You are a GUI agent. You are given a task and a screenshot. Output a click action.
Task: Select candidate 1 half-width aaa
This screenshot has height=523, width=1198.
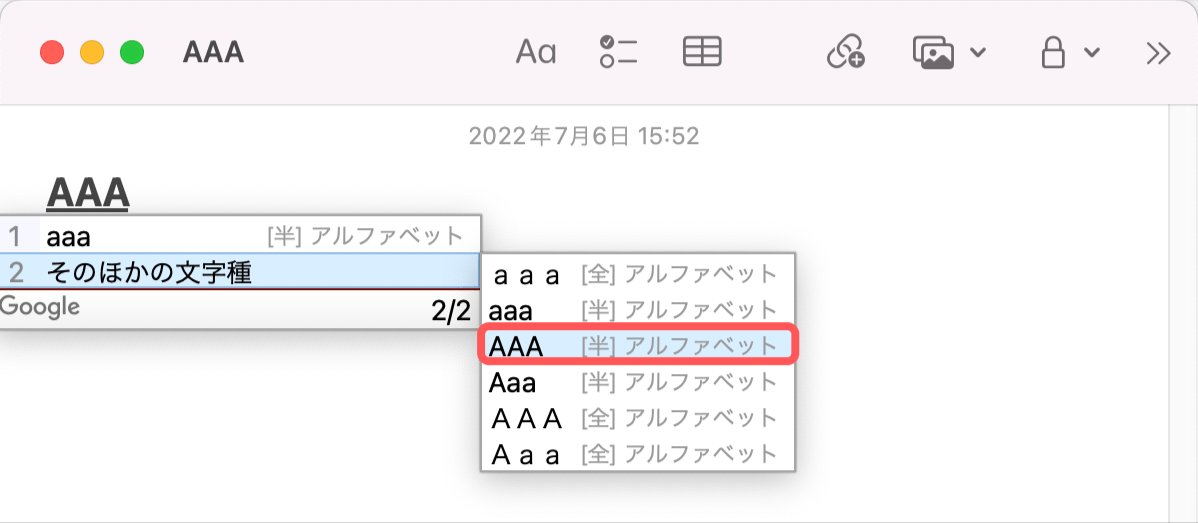click(240, 237)
